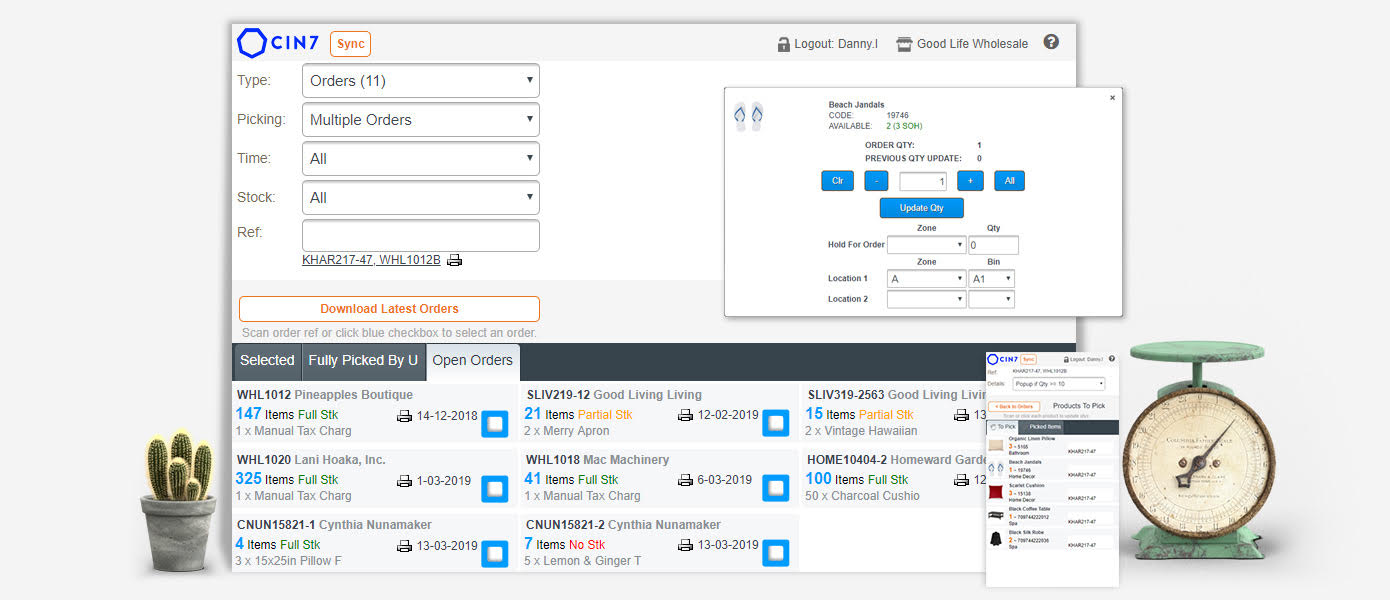The width and height of the screenshot is (1390, 600).
Task: Open the Type dropdown showing Orders (11)
Action: pos(421,81)
